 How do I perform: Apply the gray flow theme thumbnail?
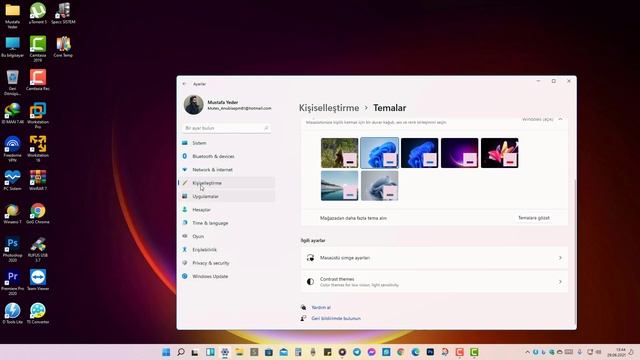(x=380, y=186)
